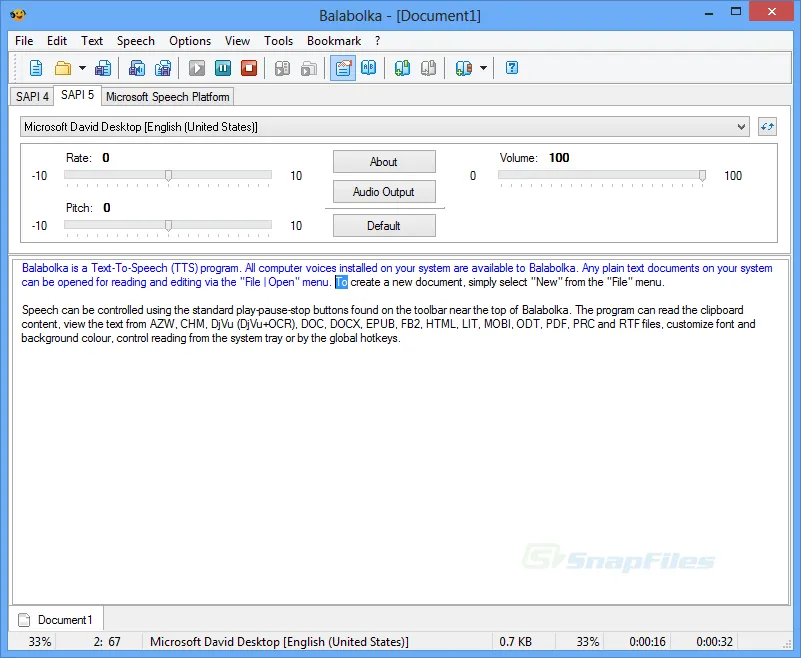
Task: Maximize the Balabolka window
Action: (x=736, y=12)
